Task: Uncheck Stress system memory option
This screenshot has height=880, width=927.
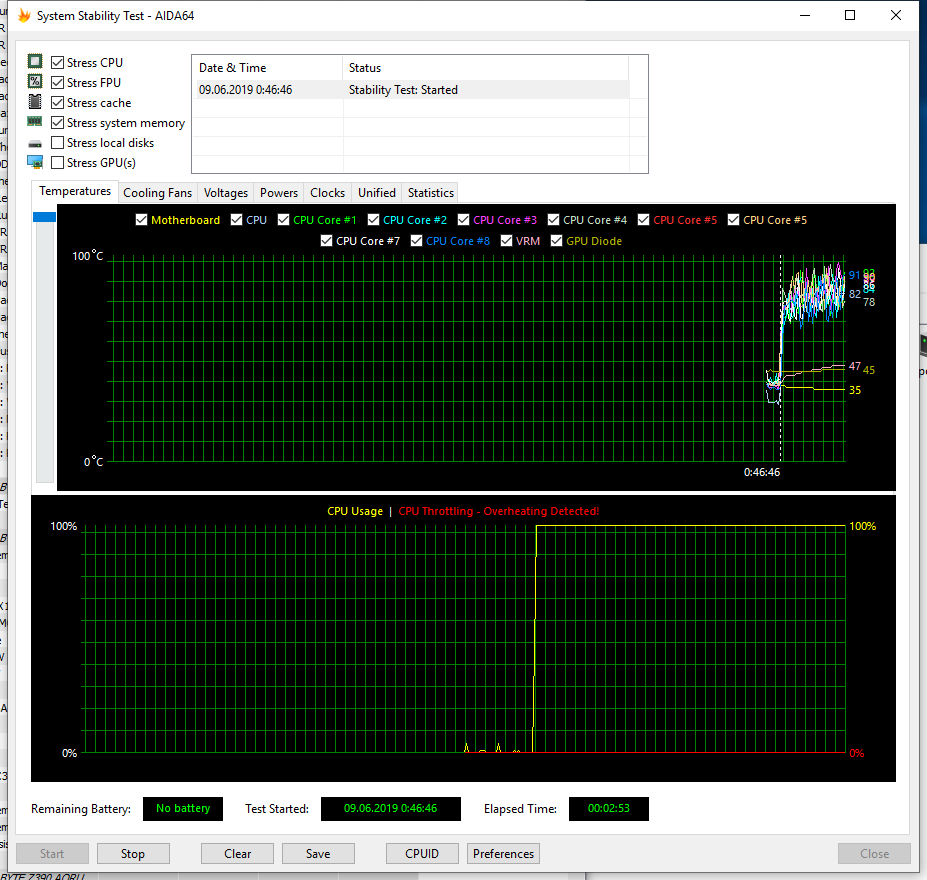Action: coord(57,123)
